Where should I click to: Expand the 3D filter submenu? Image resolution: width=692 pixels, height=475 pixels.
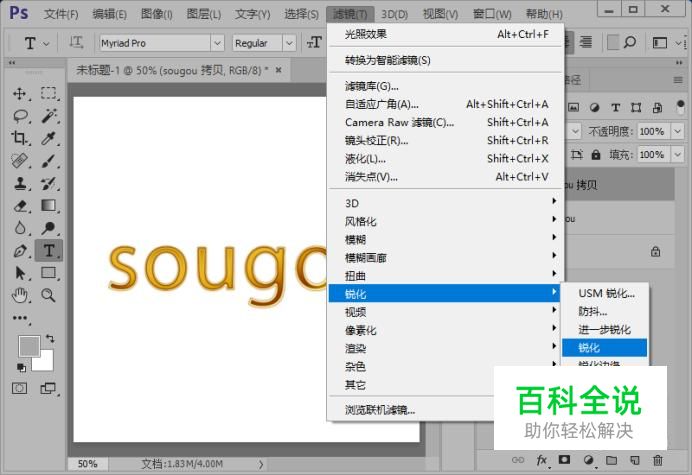tap(445, 203)
